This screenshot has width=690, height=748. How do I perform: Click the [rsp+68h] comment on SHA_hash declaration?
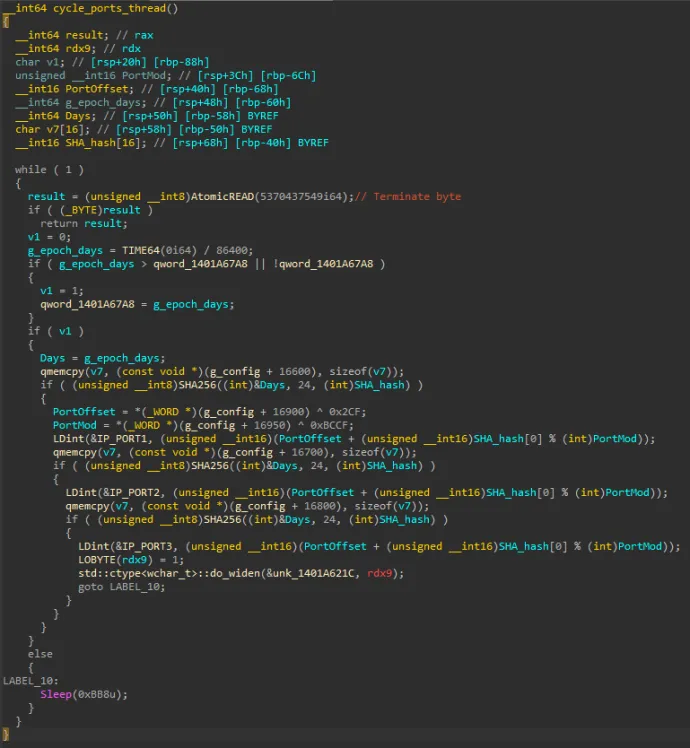(x=200, y=143)
